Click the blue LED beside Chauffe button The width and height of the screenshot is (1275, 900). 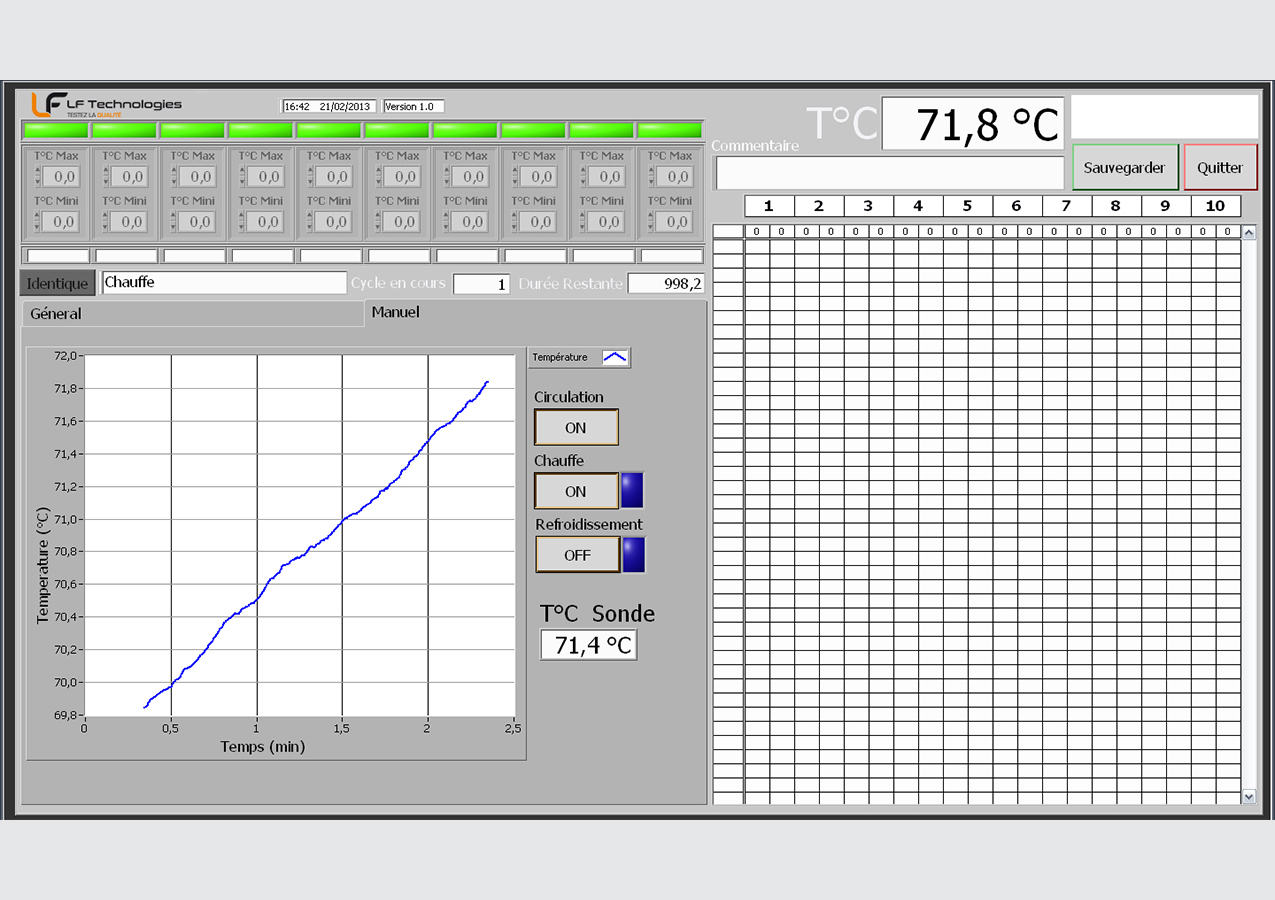tap(632, 491)
